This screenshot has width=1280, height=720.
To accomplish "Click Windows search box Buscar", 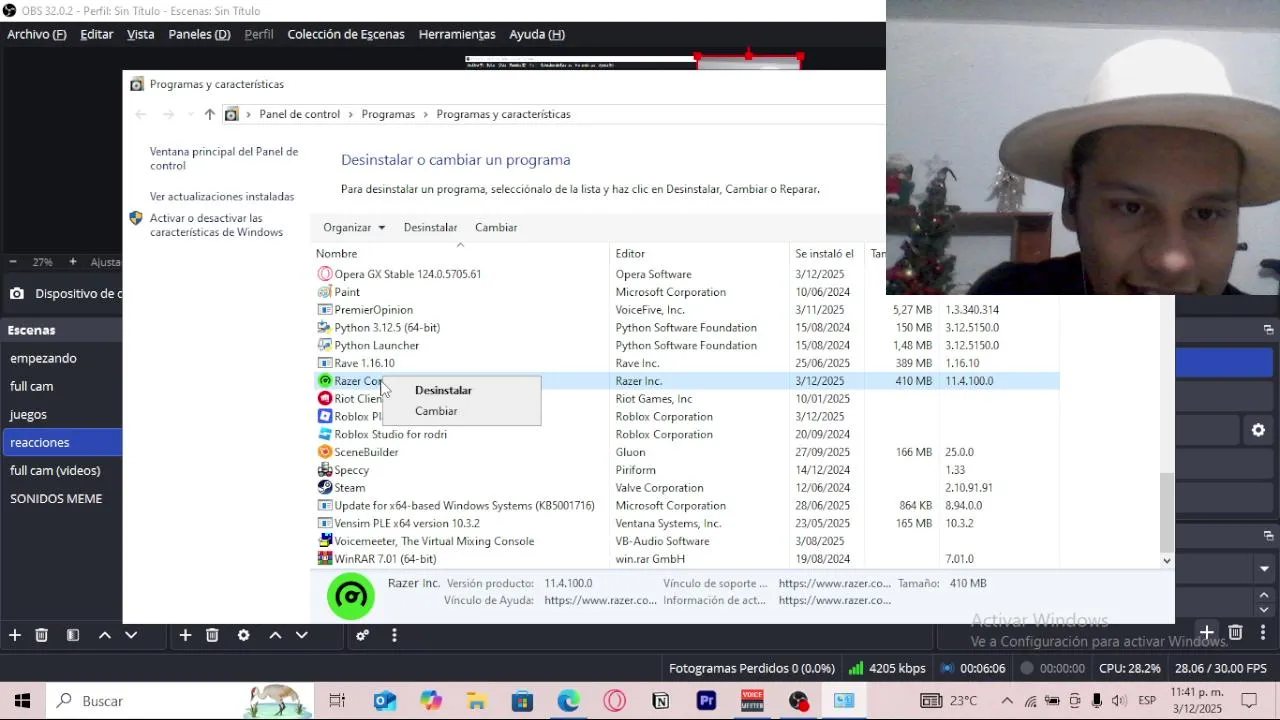I will tap(145, 701).
